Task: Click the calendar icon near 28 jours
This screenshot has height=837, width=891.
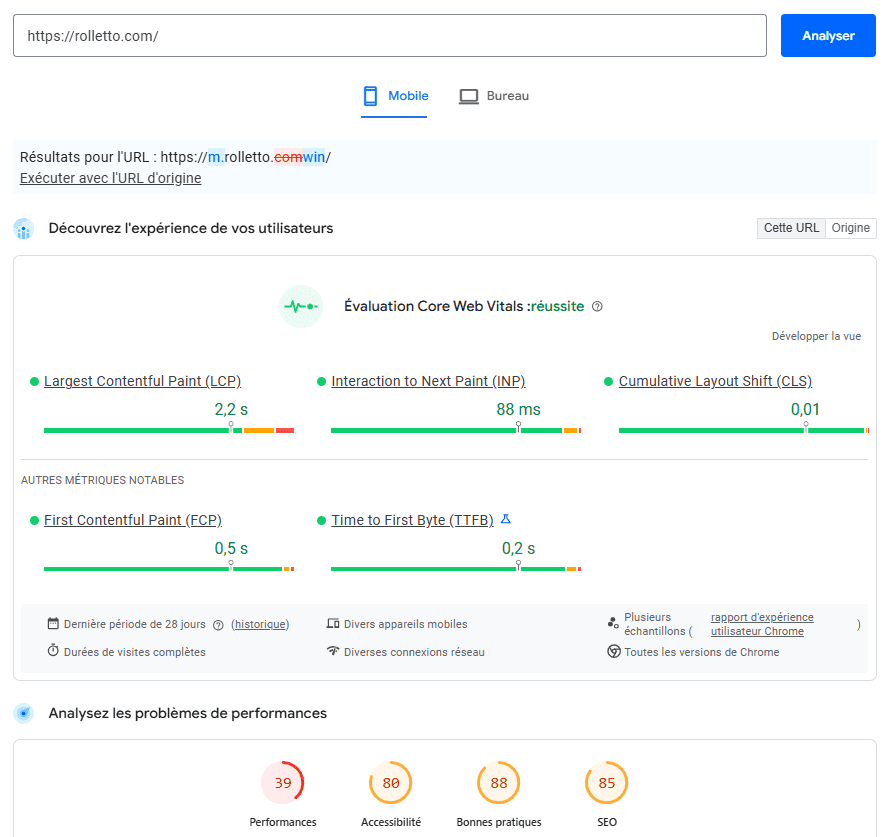Action: [53, 623]
